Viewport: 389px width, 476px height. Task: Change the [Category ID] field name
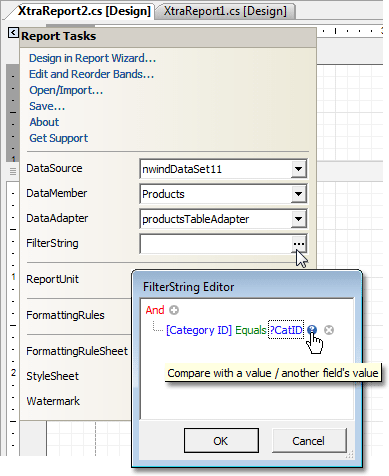coord(199,330)
